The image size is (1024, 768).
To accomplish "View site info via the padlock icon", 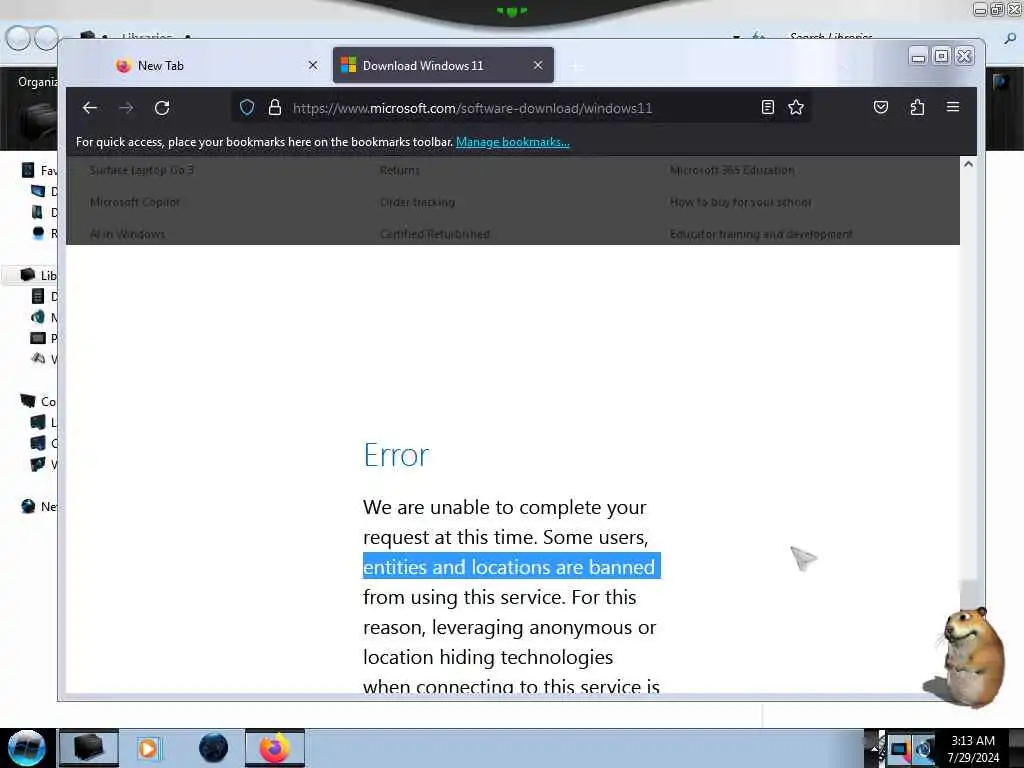I will 275,108.
